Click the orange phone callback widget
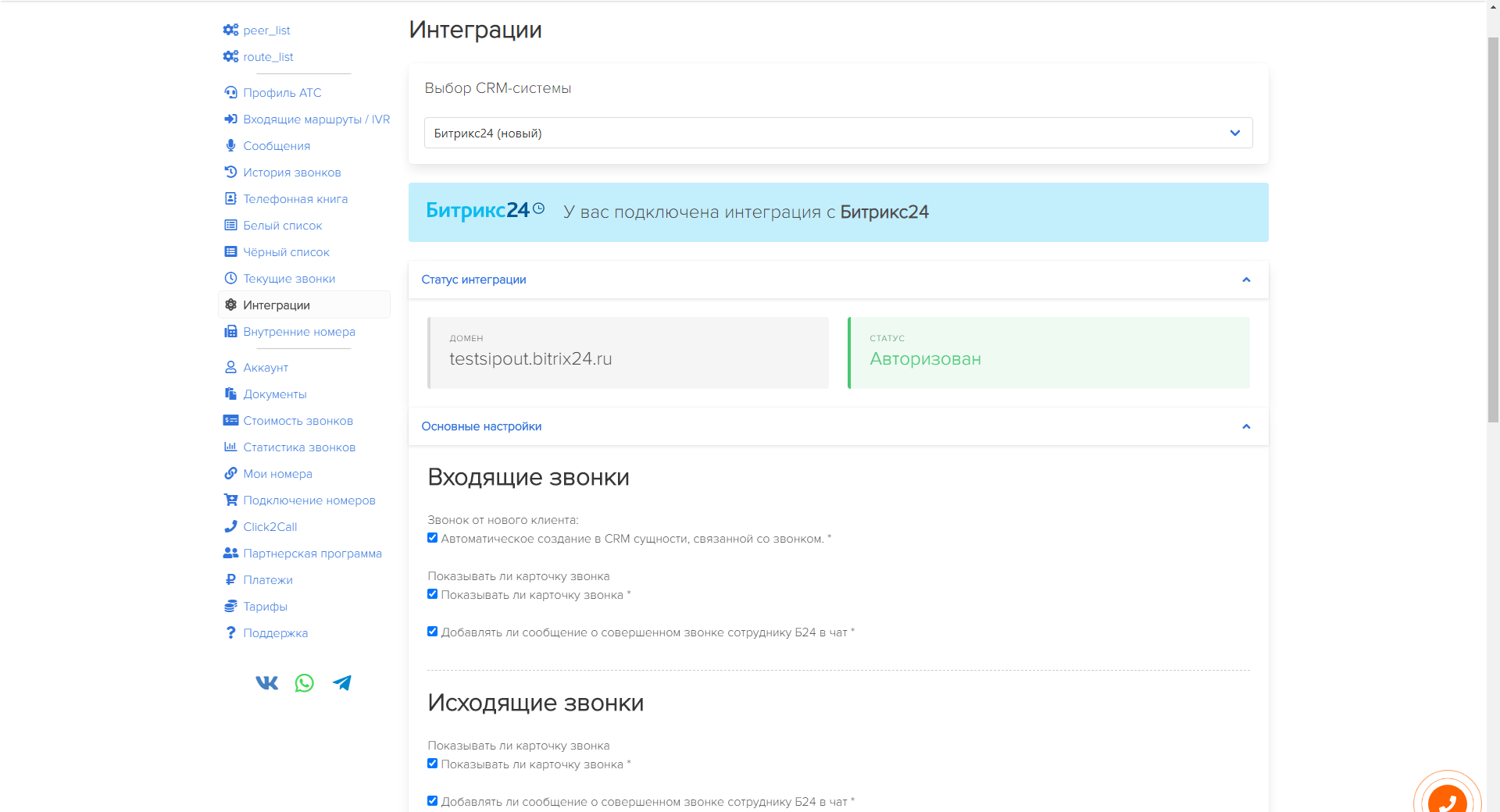The height and width of the screenshot is (812, 1500). point(1448,800)
